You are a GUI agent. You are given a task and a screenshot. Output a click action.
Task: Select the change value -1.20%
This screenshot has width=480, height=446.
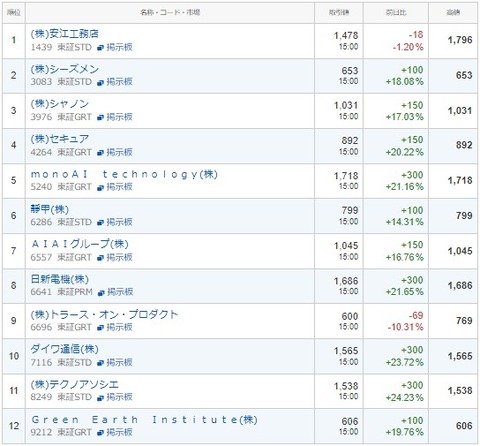pyautogui.click(x=408, y=47)
